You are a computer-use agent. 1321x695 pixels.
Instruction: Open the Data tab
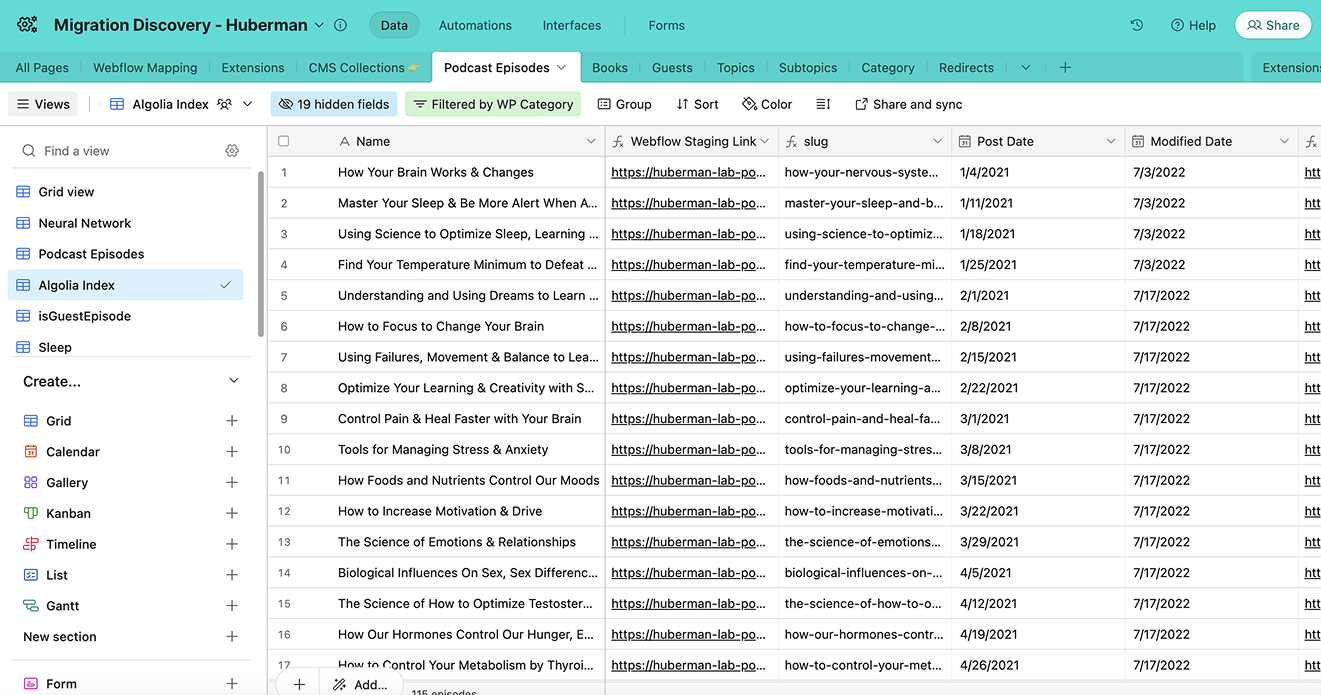click(394, 25)
